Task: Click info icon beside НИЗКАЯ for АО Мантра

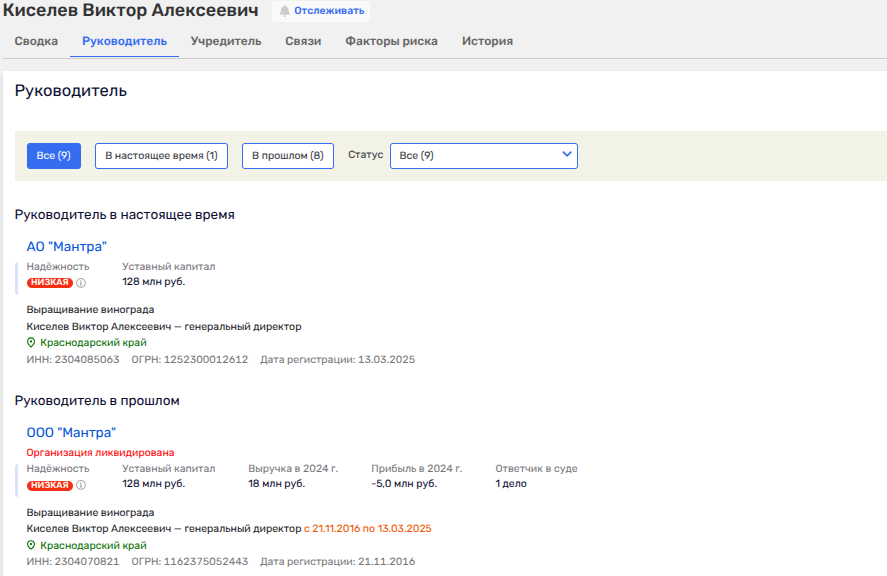Action: [x=81, y=283]
